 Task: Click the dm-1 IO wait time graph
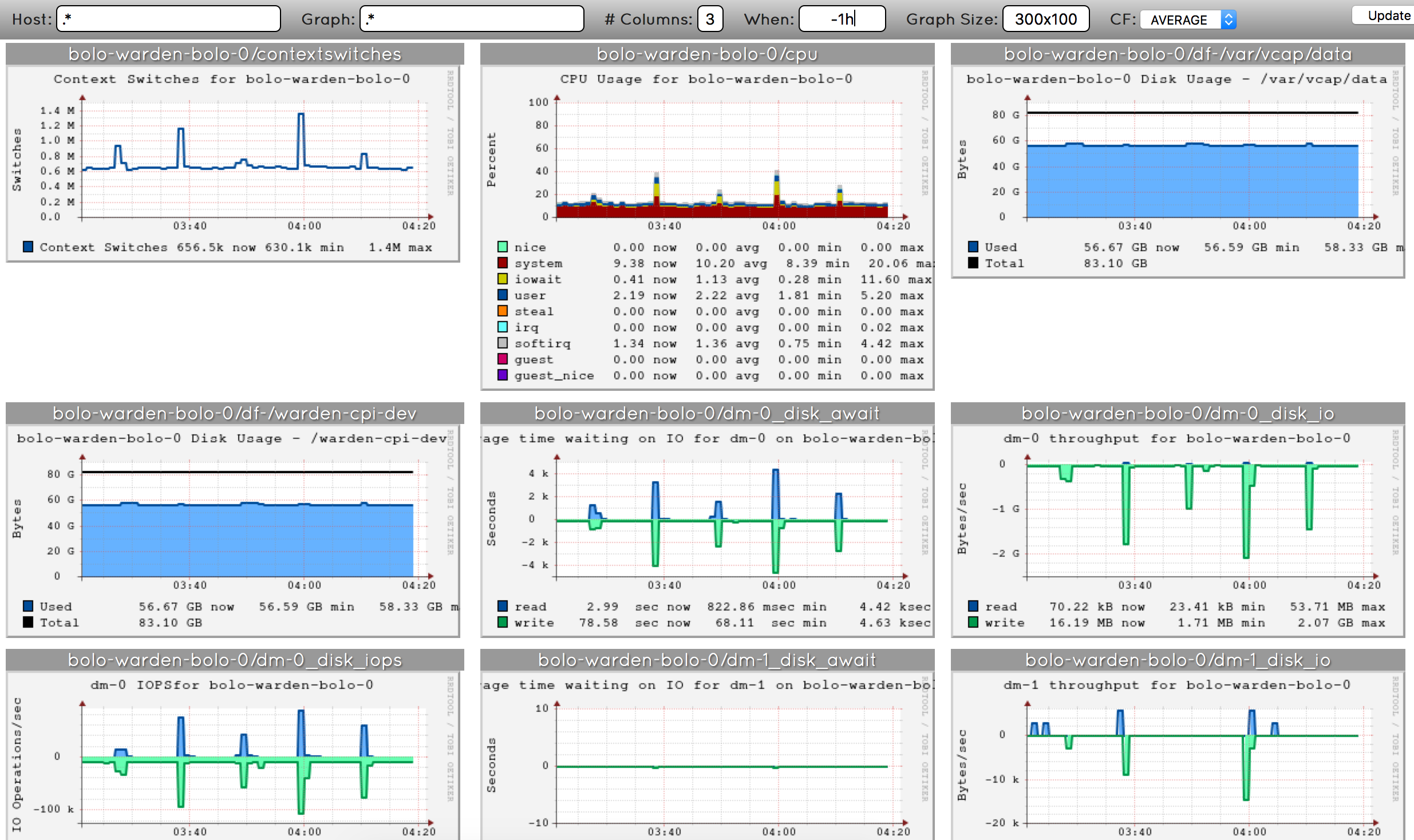click(x=707, y=756)
